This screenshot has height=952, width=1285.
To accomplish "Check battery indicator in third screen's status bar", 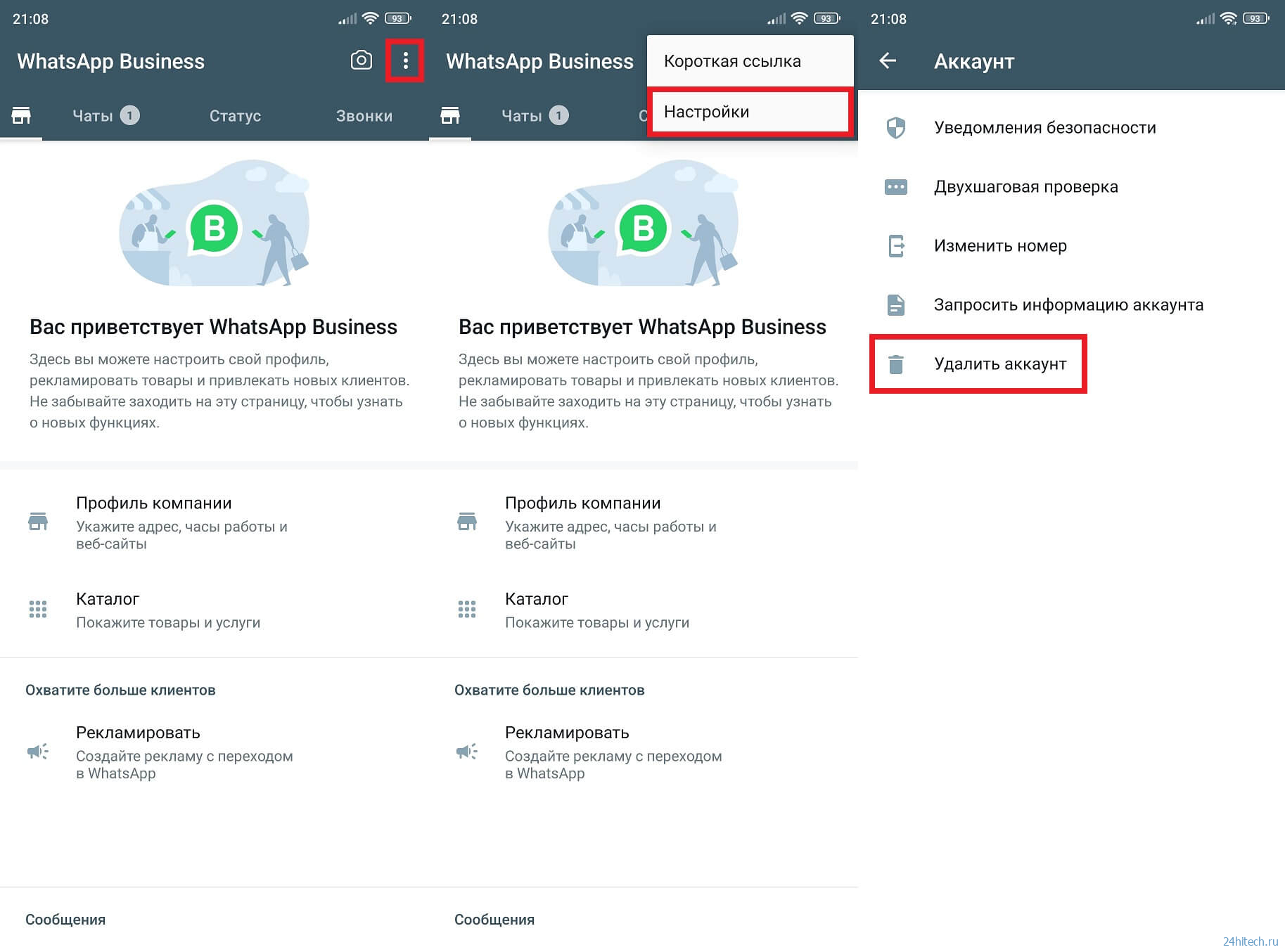I will 1256,19.
